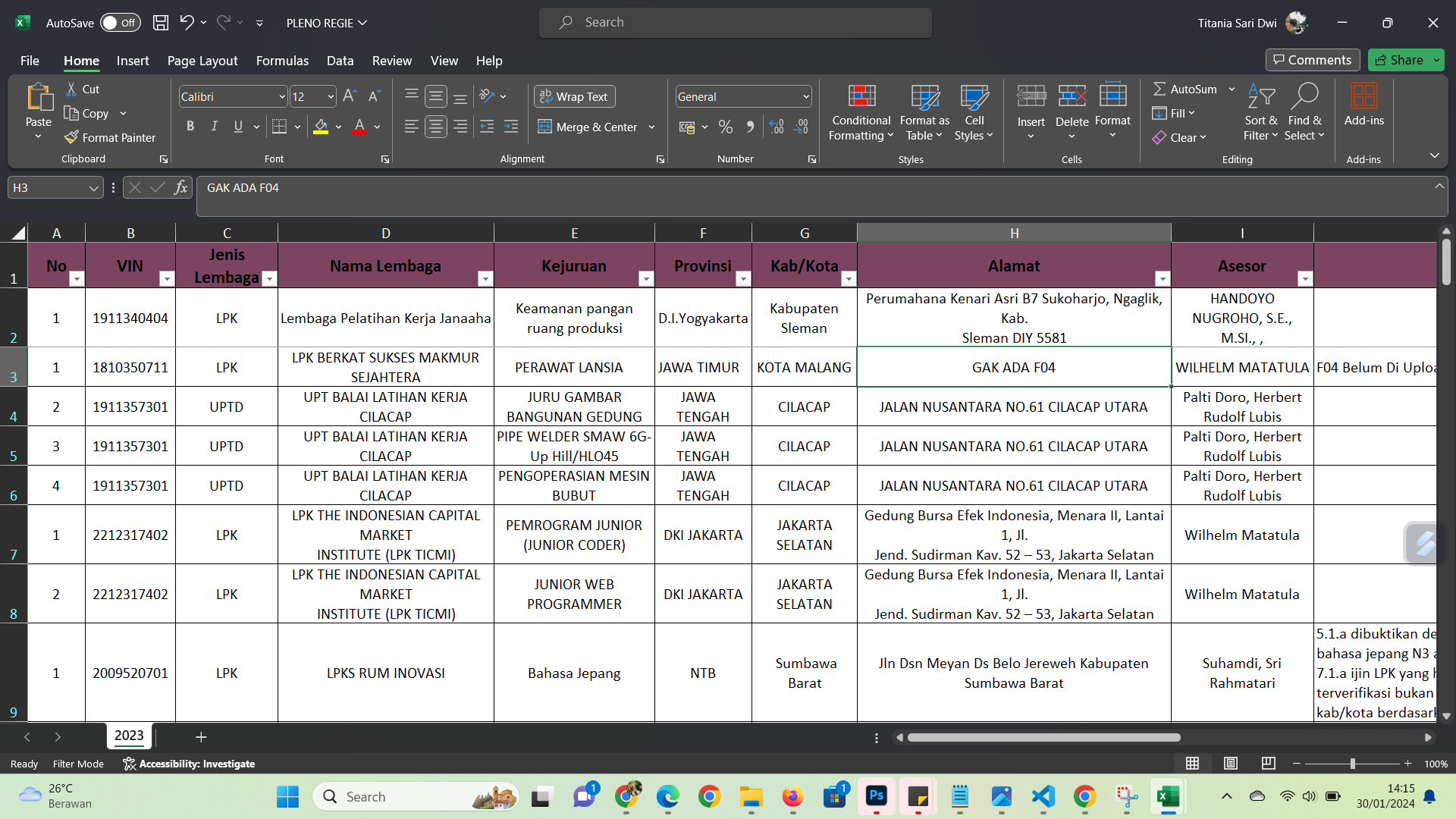Viewport: 1456px width, 819px height.
Task: Toggle AutoSave switch
Action: [x=120, y=23]
